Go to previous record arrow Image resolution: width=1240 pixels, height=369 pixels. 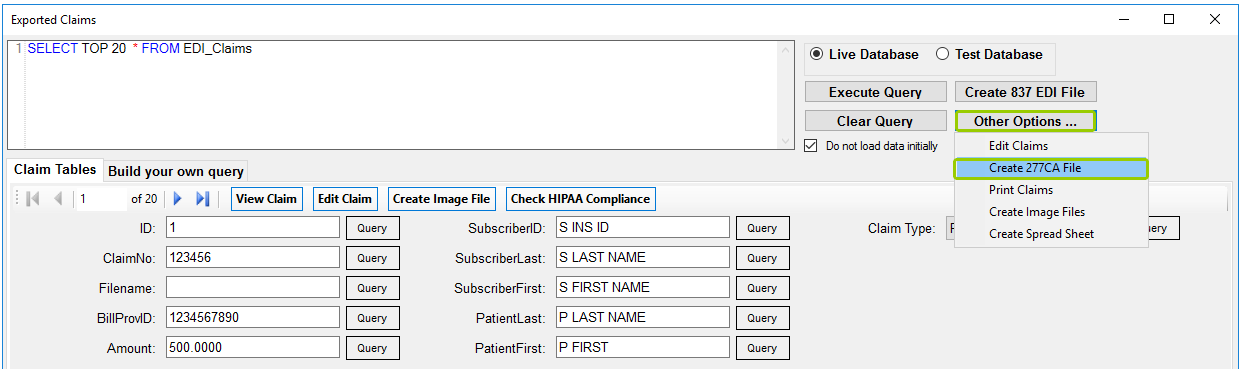58,199
